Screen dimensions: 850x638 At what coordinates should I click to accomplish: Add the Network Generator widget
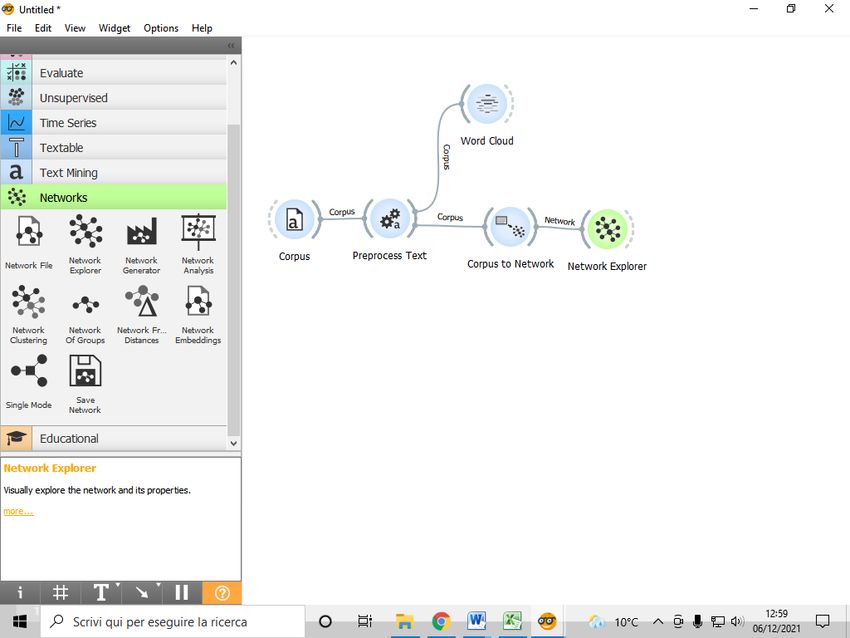(x=141, y=244)
